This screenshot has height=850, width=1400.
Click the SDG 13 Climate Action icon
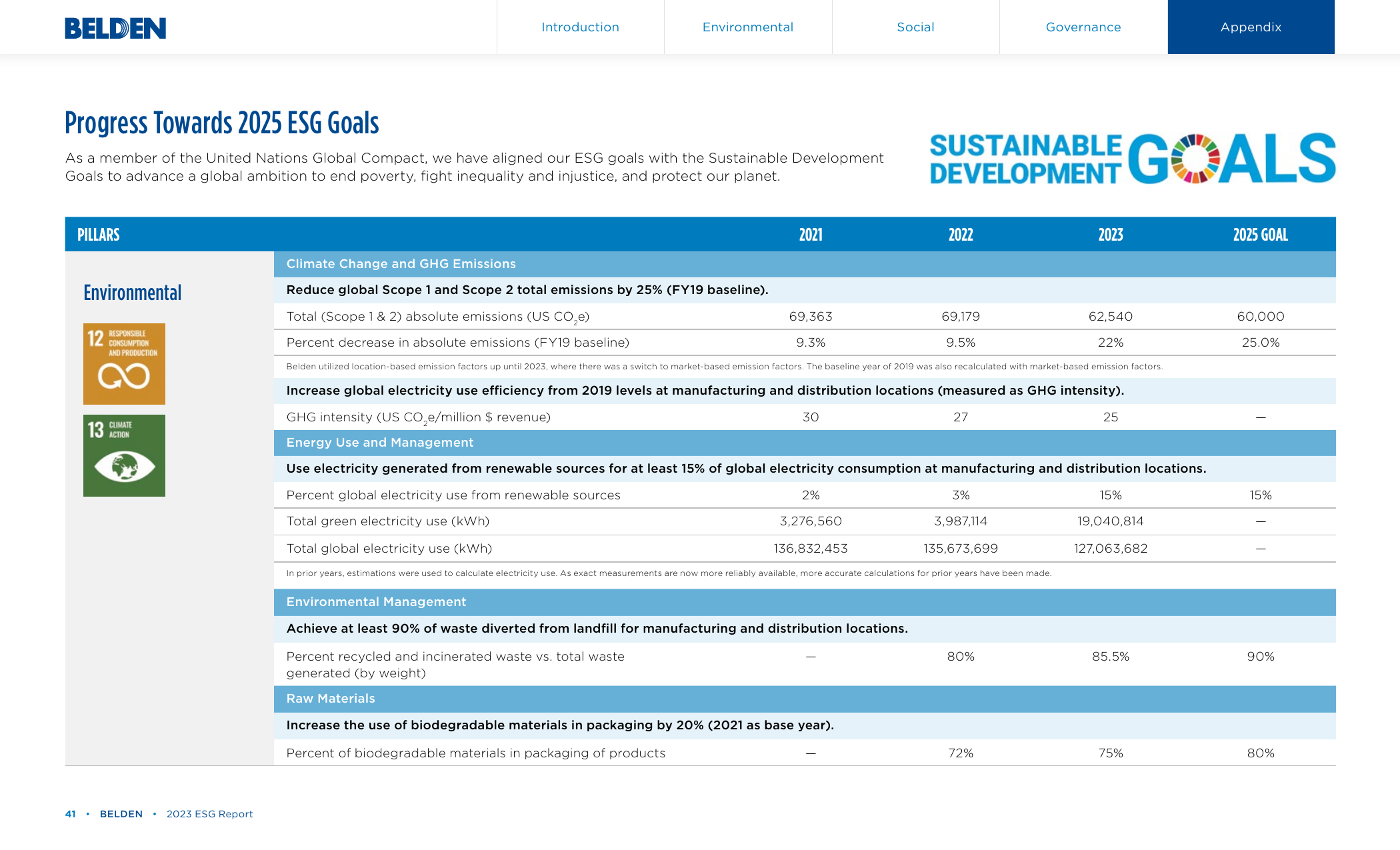coord(124,455)
